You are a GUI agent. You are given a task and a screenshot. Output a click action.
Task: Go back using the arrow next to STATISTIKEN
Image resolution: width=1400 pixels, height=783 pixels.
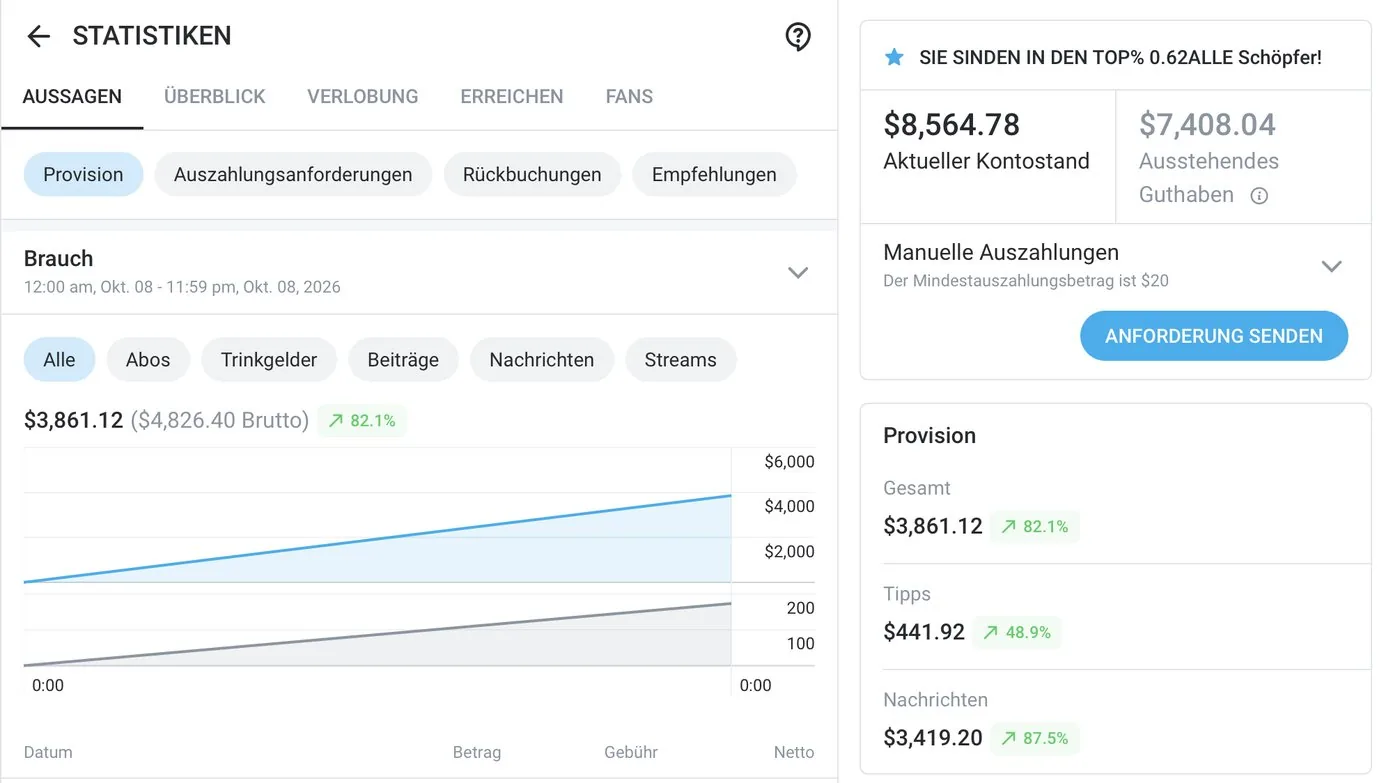coord(38,37)
